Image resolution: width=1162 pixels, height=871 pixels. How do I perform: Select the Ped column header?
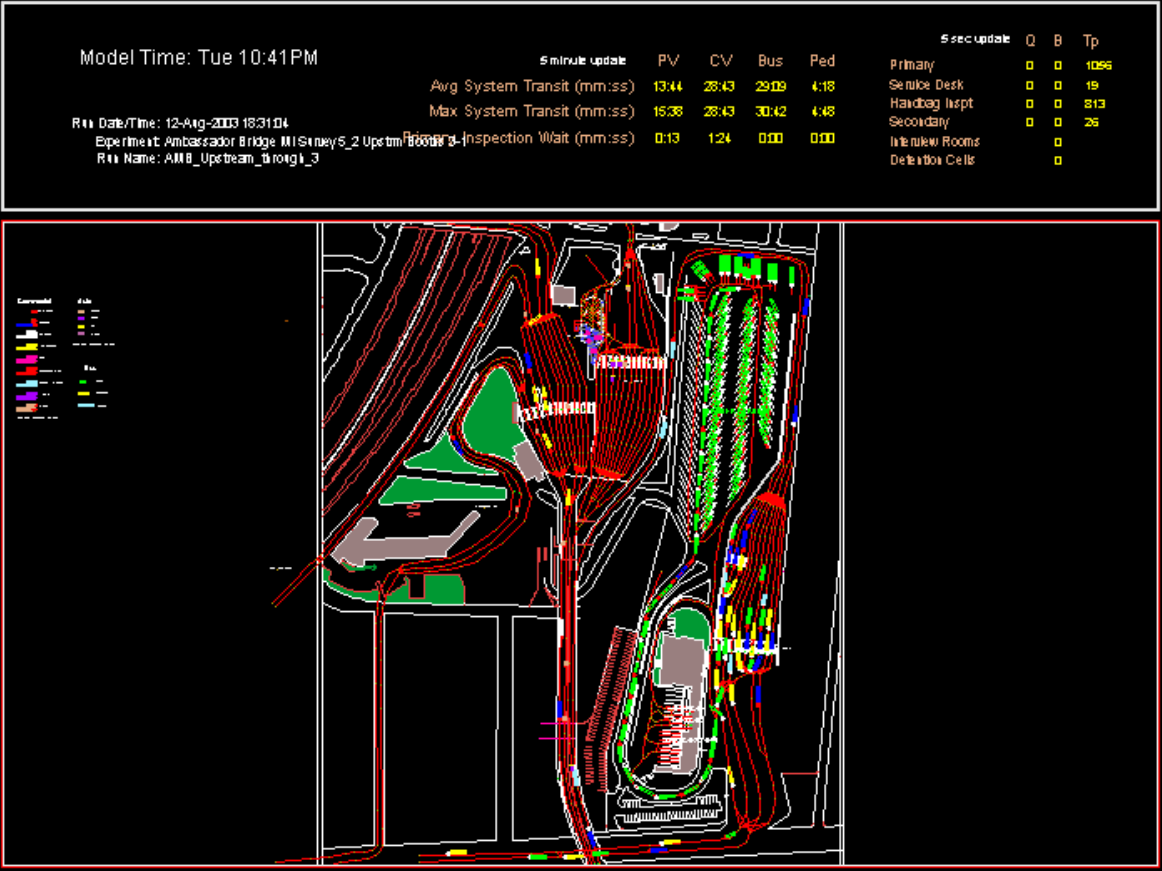pos(822,62)
